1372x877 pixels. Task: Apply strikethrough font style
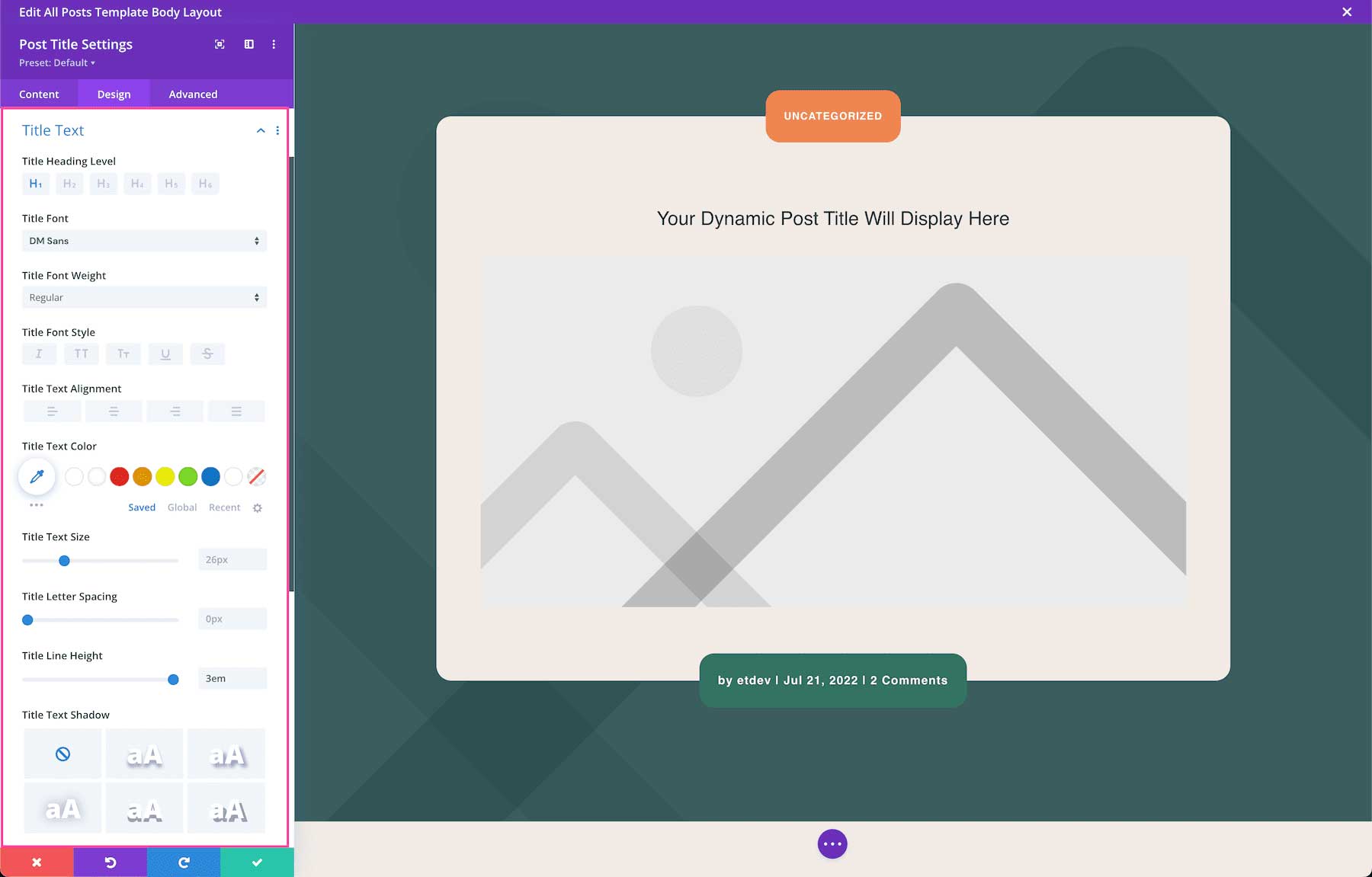coord(207,354)
